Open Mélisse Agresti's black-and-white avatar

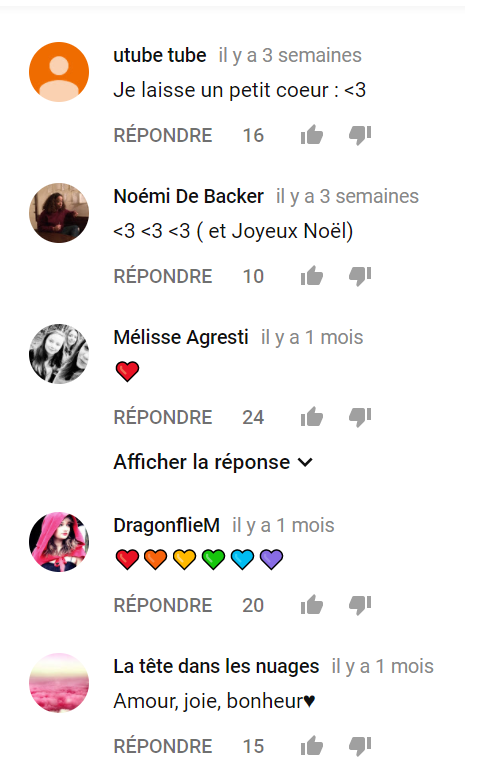point(59,354)
